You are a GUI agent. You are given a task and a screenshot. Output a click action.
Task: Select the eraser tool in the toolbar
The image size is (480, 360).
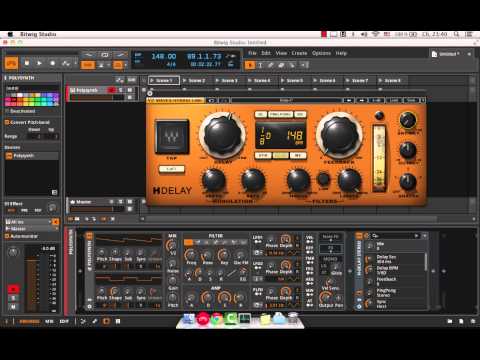click(x=281, y=65)
